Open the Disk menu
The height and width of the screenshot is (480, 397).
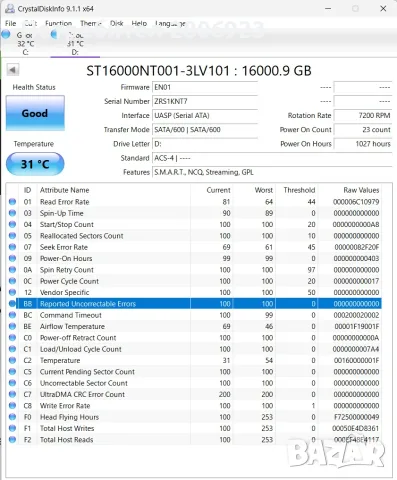pyautogui.click(x=117, y=23)
